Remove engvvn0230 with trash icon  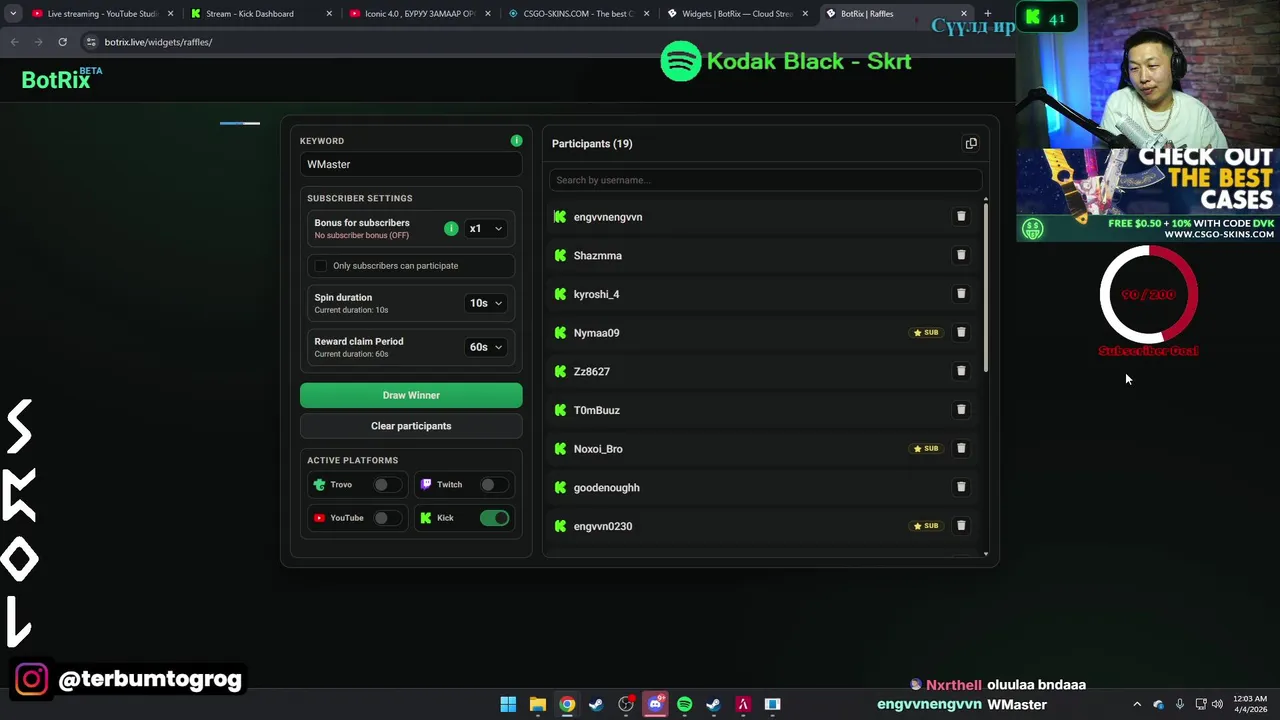click(x=961, y=526)
